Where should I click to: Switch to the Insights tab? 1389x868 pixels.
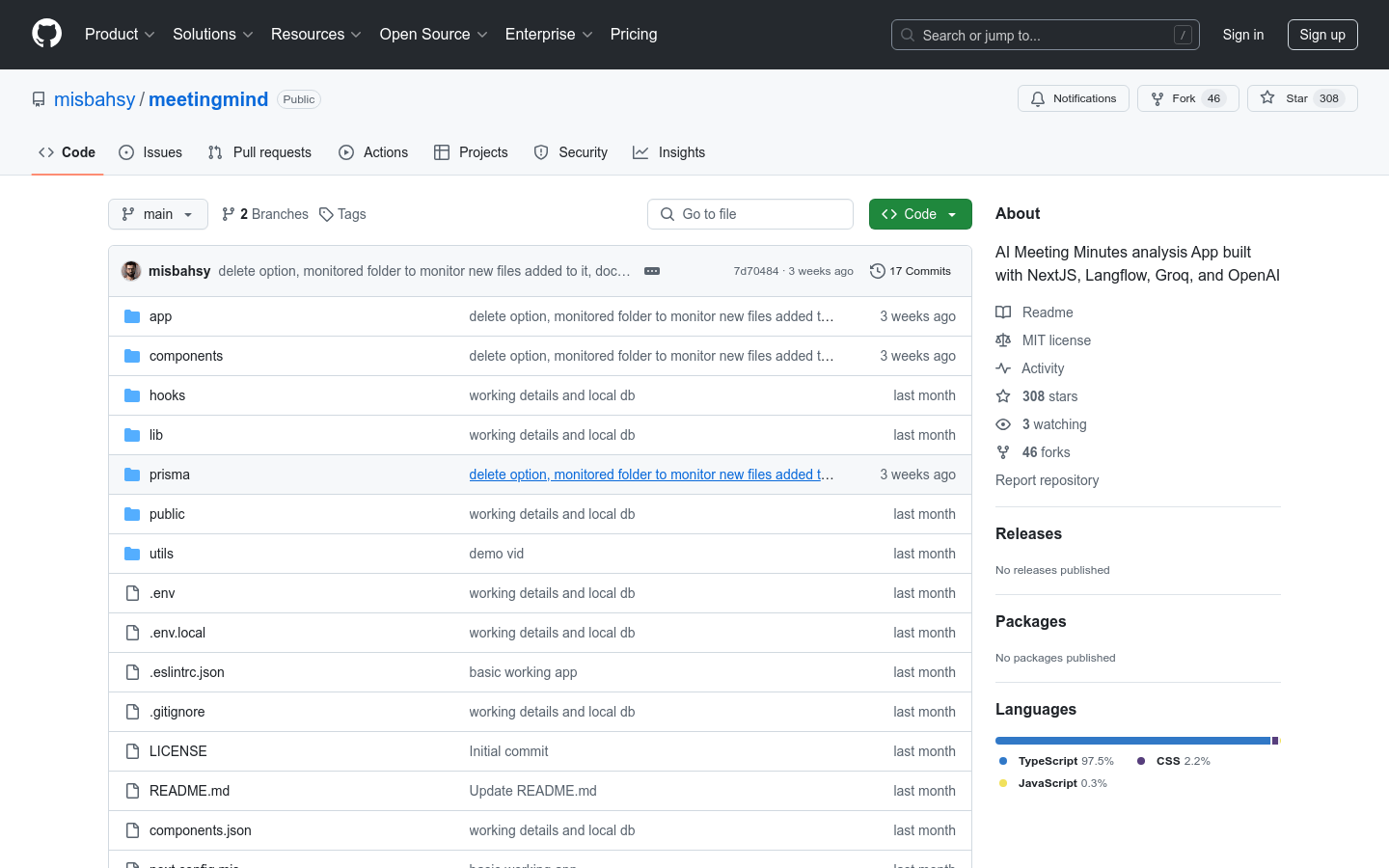click(669, 152)
